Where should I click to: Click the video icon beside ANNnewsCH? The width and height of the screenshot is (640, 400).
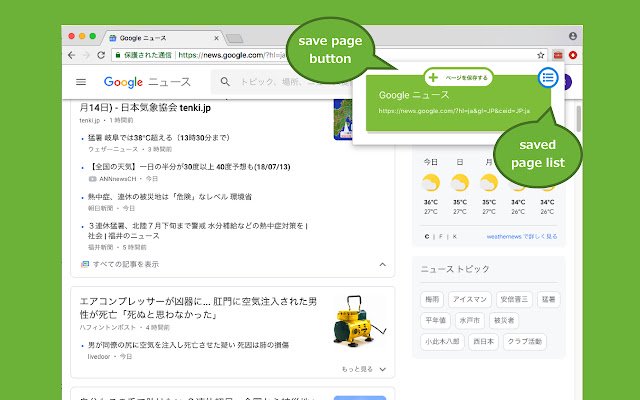tap(93, 179)
